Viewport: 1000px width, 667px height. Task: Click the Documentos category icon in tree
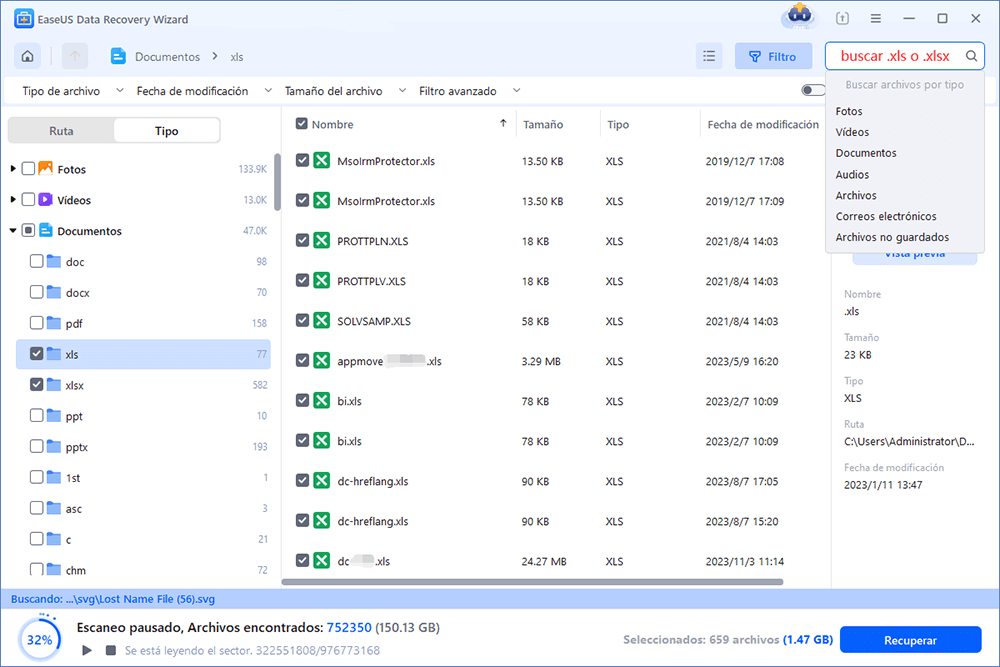[45, 230]
